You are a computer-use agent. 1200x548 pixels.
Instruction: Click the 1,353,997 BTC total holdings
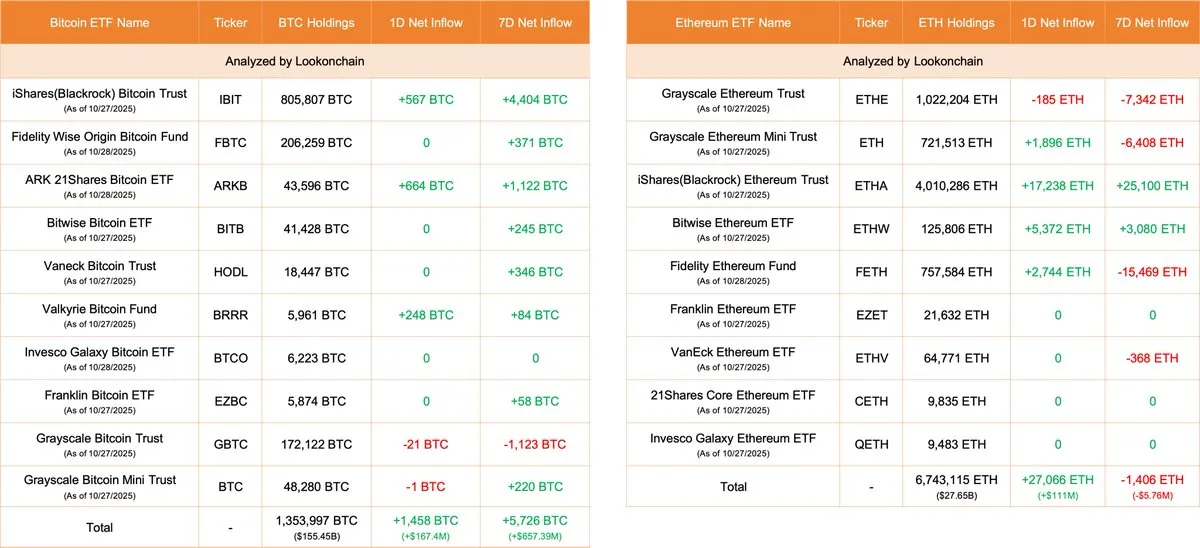pyautogui.click(x=314, y=521)
